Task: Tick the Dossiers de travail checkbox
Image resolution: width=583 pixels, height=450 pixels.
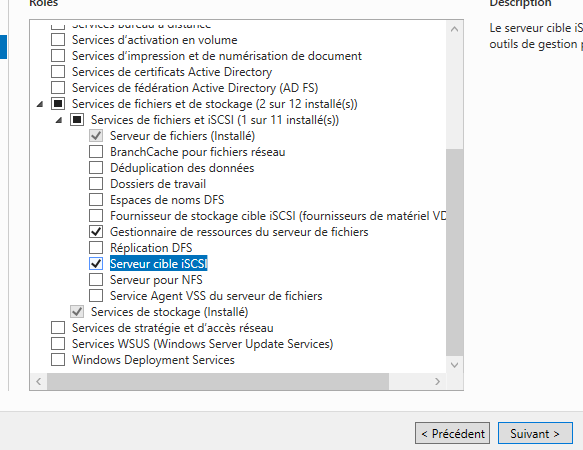Action: (x=96, y=184)
